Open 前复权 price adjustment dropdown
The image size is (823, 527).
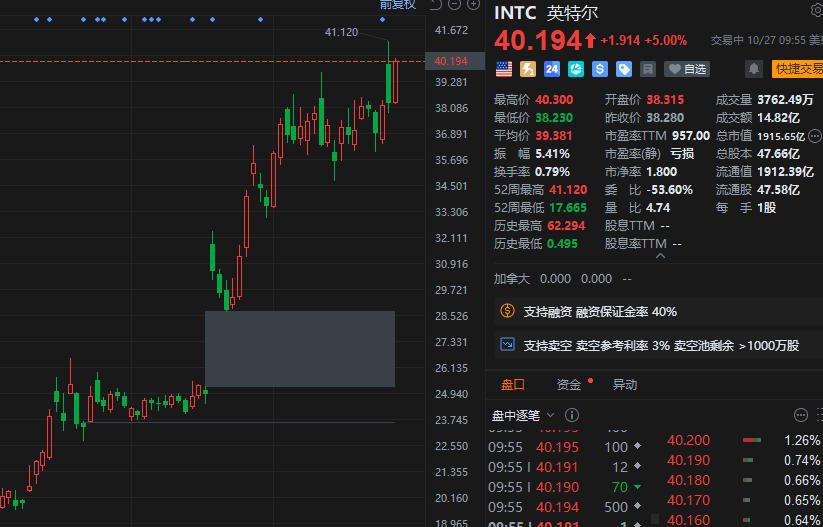click(398, 4)
